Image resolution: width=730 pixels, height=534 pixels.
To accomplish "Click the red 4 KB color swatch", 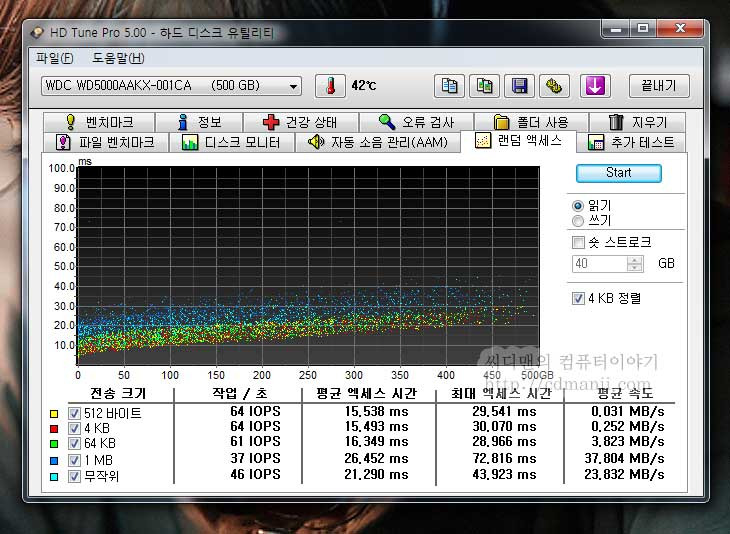I will 54,429.
